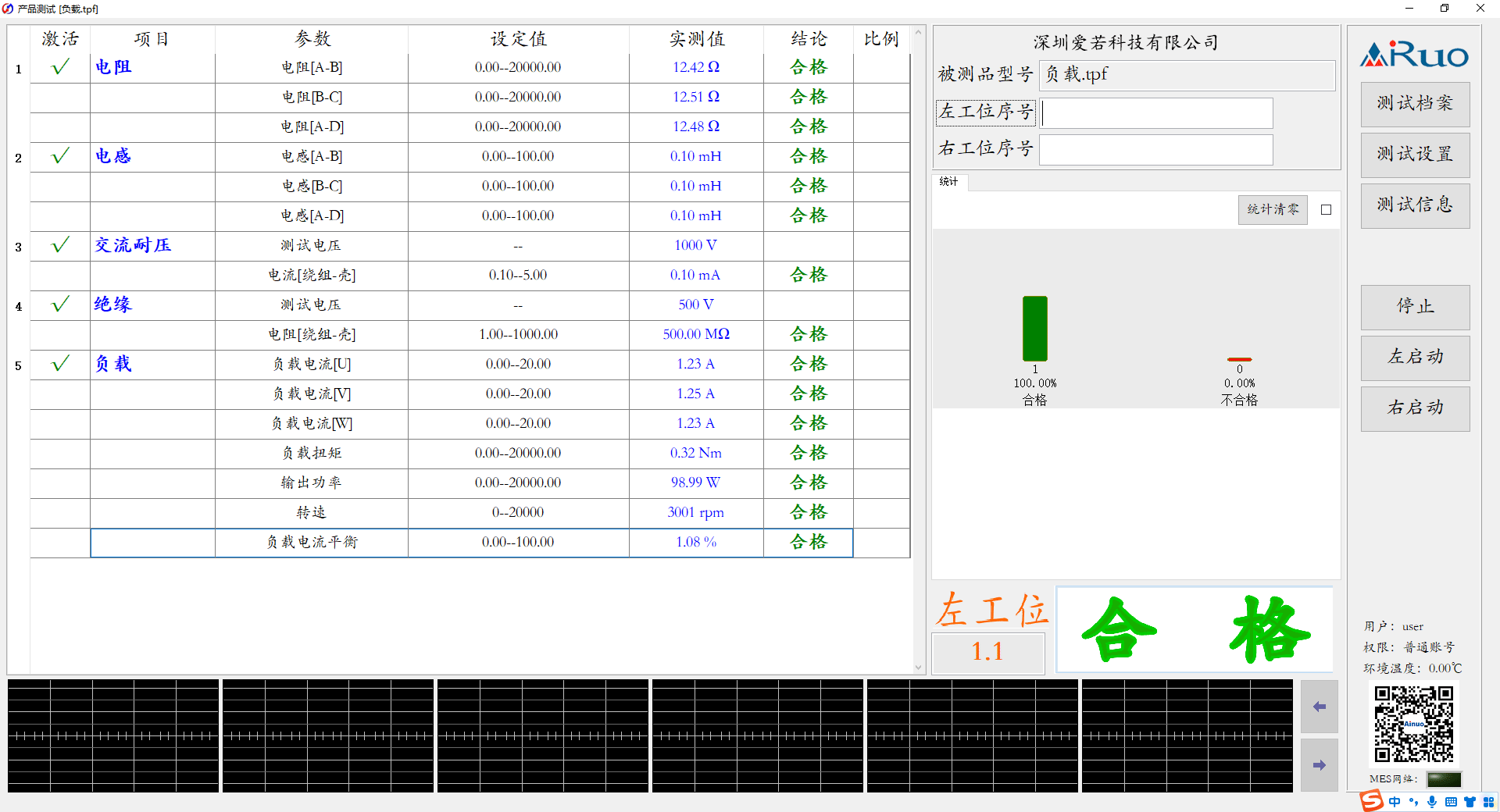Click the left arrow waveform navigation button
This screenshot has height=812, width=1500.
click(1319, 707)
